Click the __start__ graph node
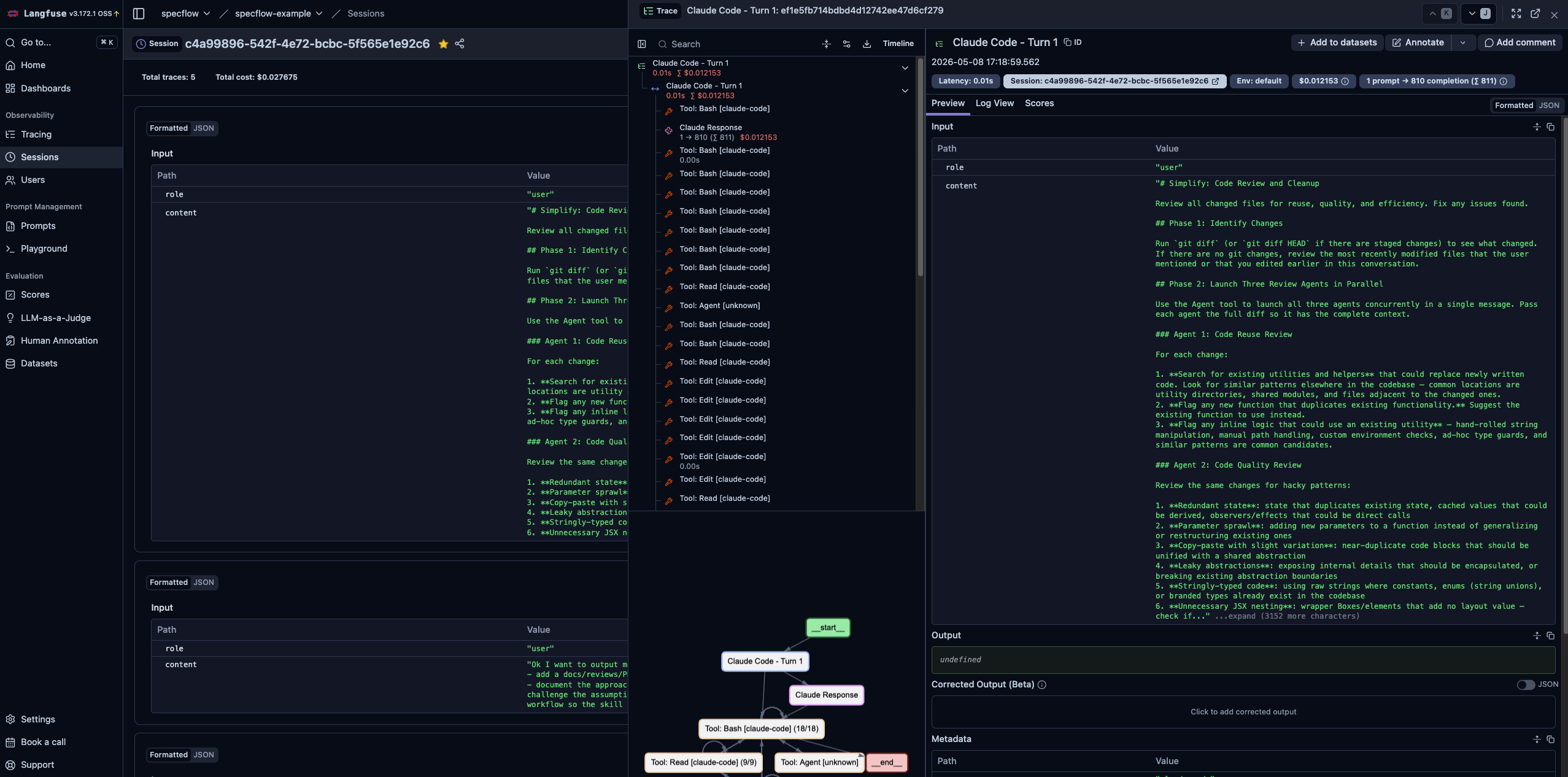This screenshot has width=1568, height=777. 827,627
